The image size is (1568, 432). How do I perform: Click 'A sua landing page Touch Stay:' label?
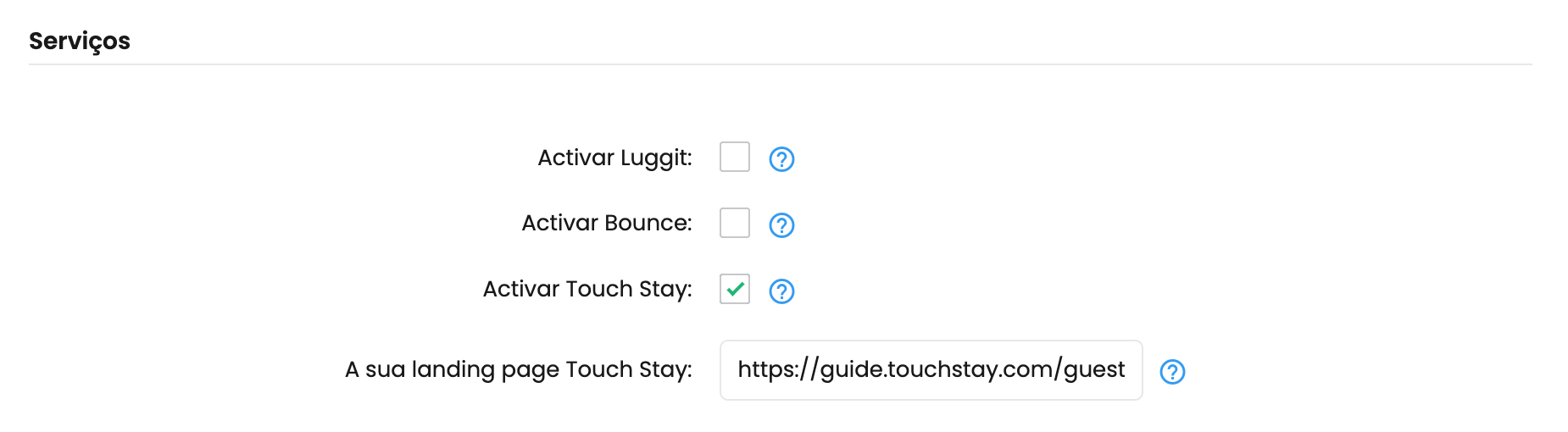click(x=519, y=370)
